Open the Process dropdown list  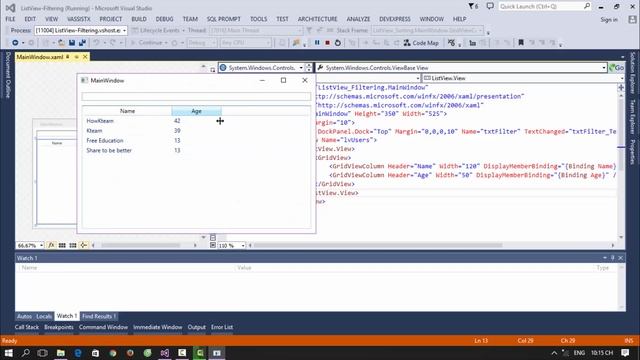tap(124, 31)
